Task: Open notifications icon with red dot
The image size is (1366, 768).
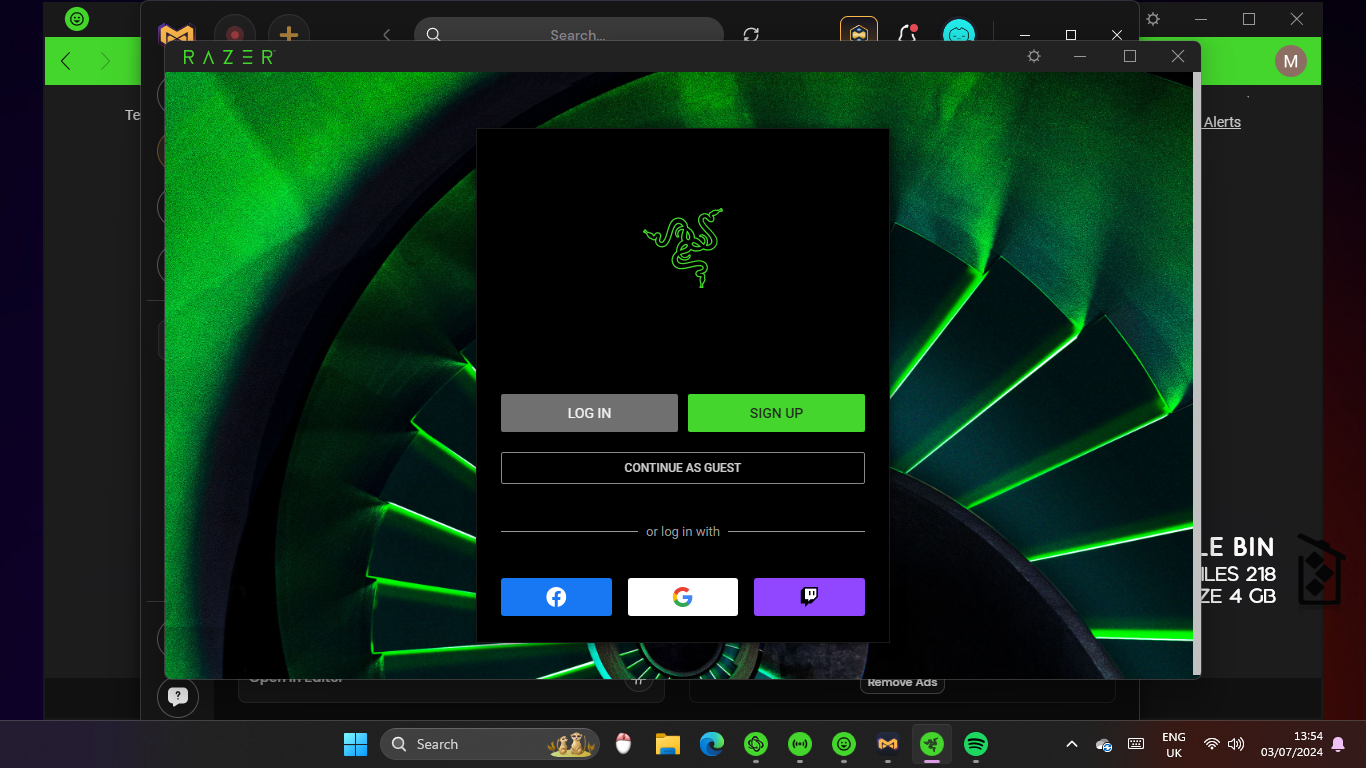Action: pyautogui.click(x=908, y=34)
